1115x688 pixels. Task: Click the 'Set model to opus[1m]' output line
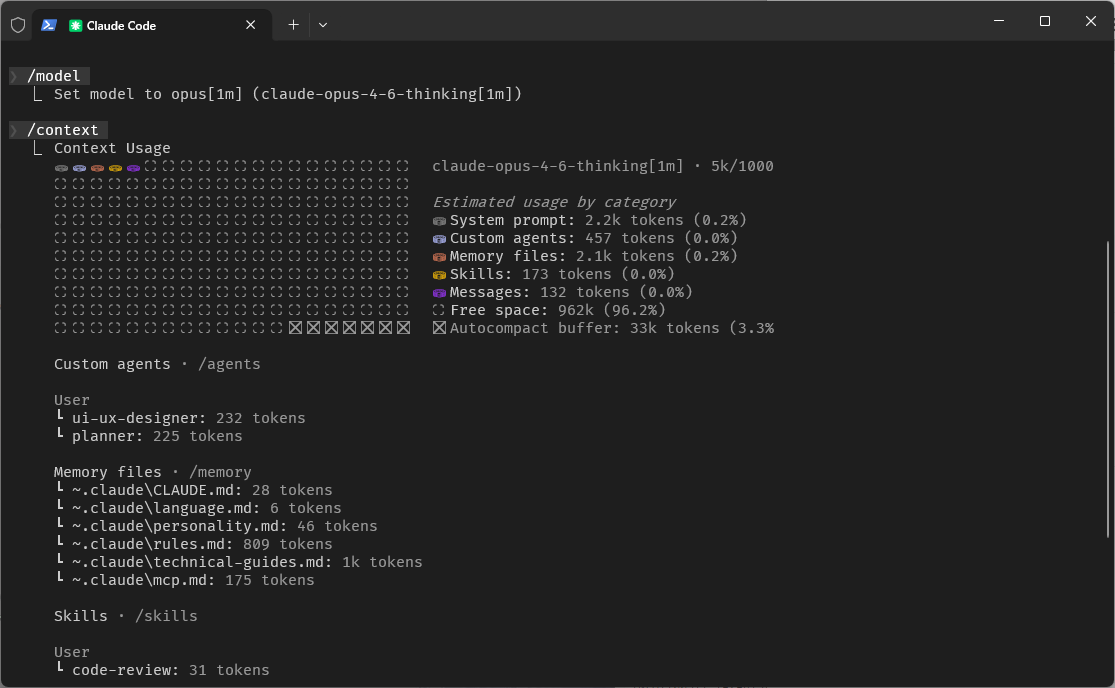pyautogui.click(x=288, y=95)
